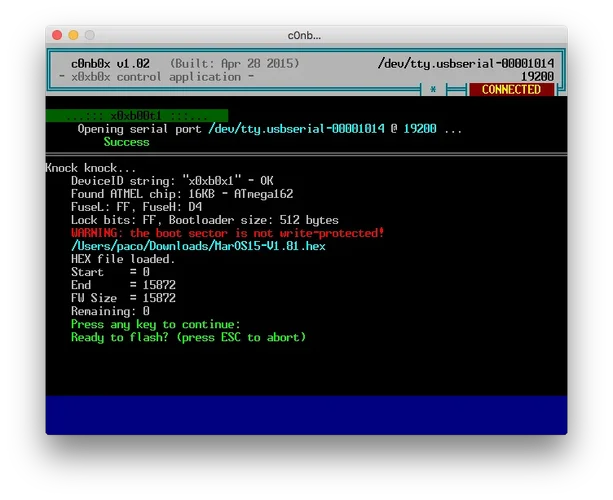Viewport: 613px width, 500px height.
Task: Click the 'Start = 0' line
Action: pos(110,272)
